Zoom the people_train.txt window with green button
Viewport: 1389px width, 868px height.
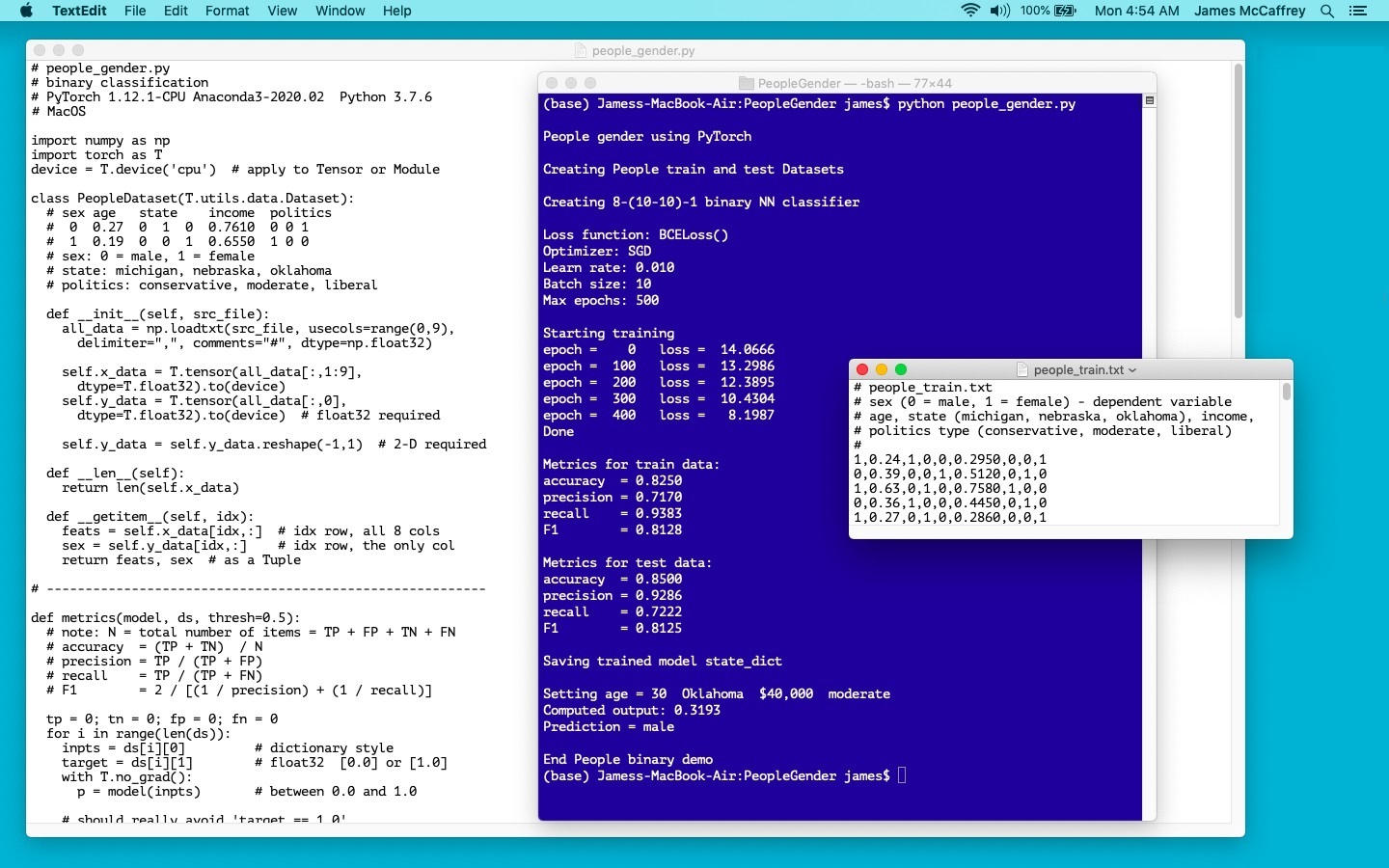tap(901, 369)
